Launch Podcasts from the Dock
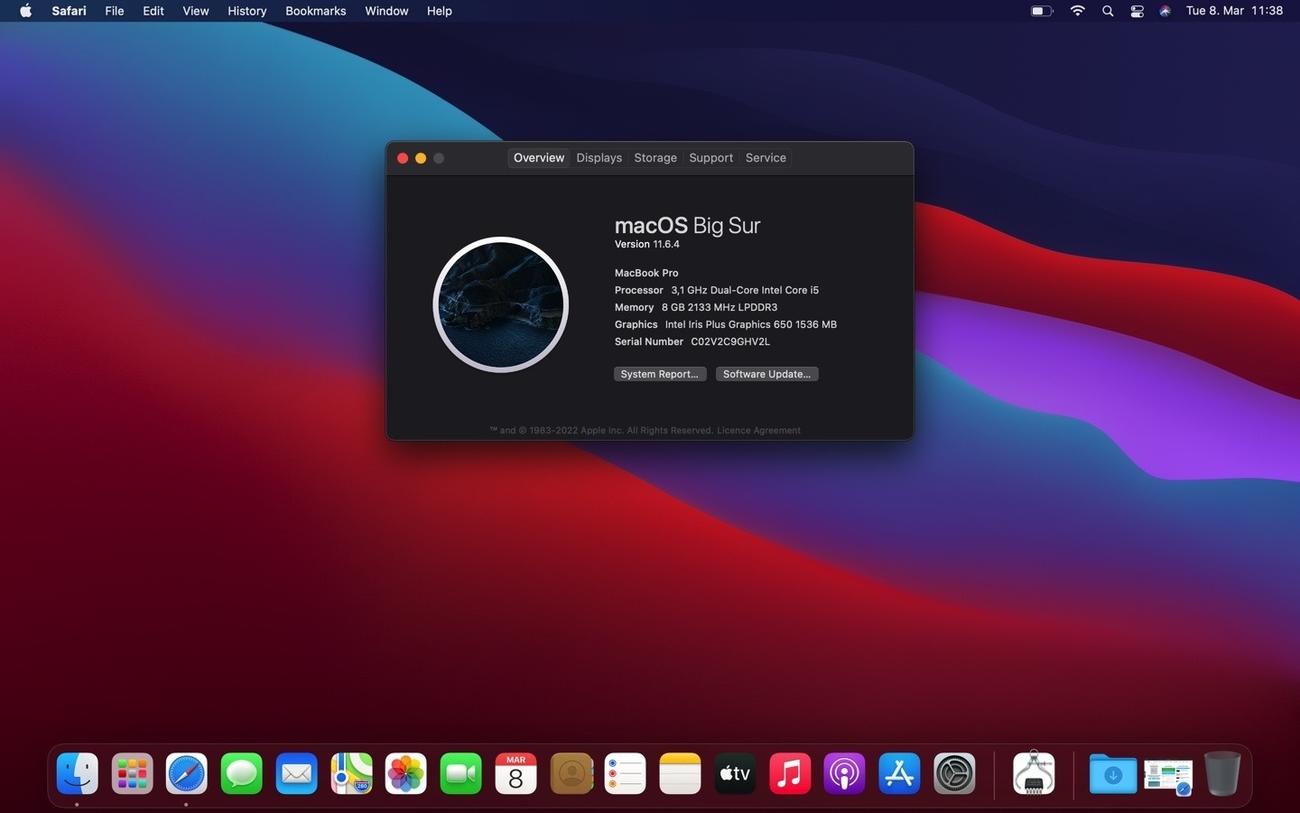 (844, 774)
